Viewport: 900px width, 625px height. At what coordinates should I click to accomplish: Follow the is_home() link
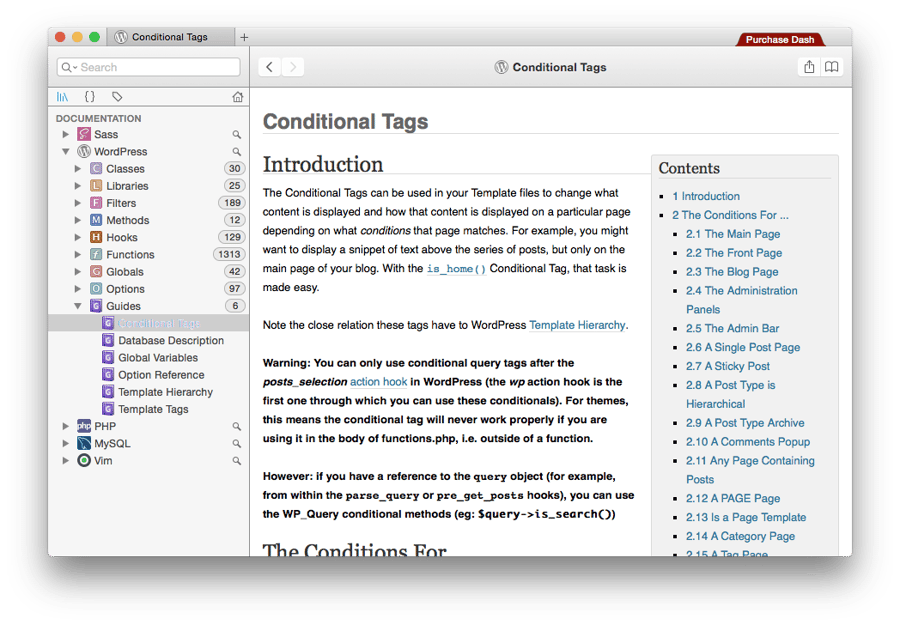(x=456, y=269)
